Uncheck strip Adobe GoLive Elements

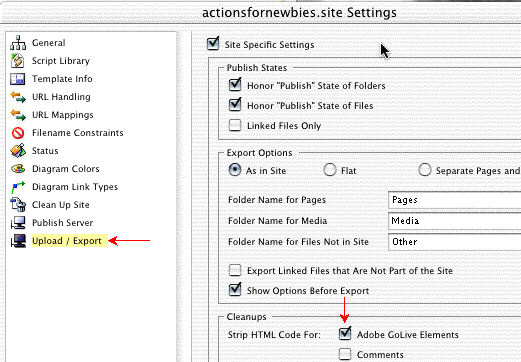[x=345, y=334]
